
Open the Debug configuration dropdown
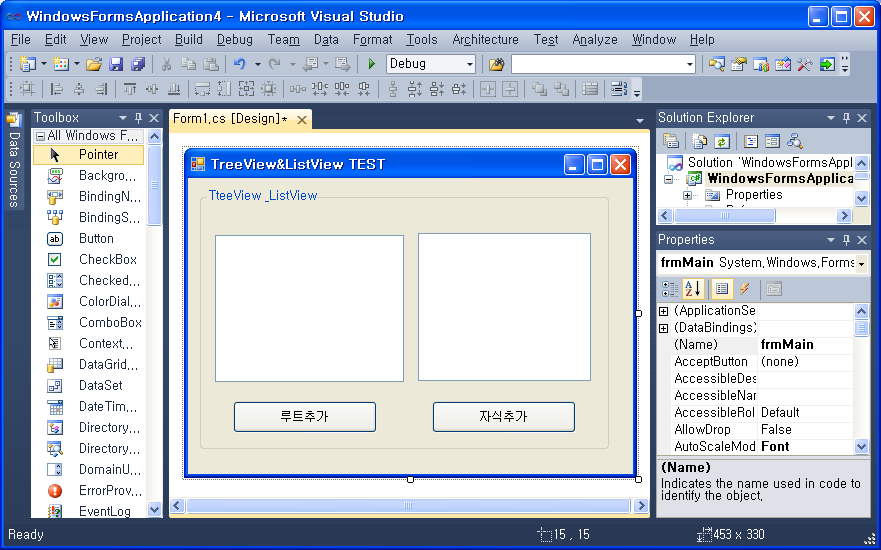(x=470, y=64)
